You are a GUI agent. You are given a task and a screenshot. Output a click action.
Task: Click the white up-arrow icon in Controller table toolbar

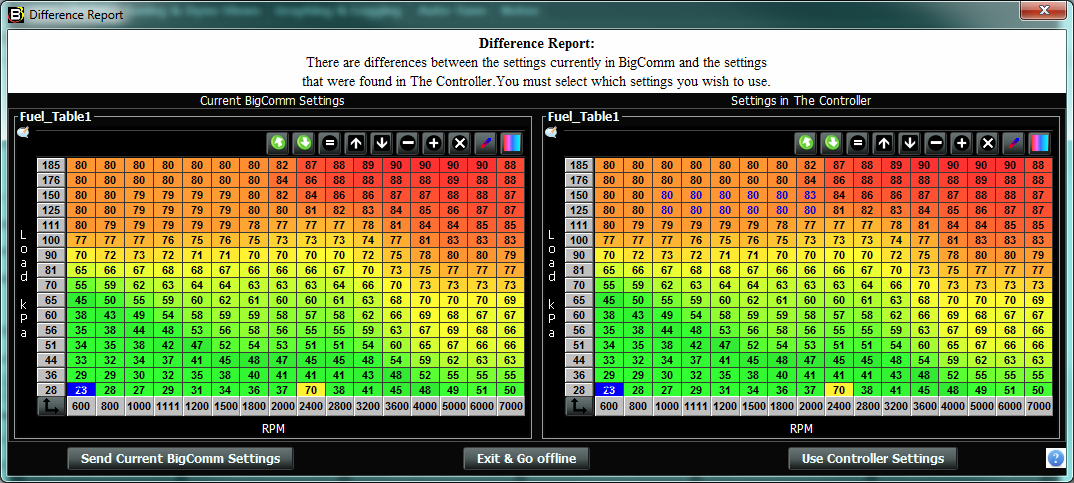coord(884,143)
